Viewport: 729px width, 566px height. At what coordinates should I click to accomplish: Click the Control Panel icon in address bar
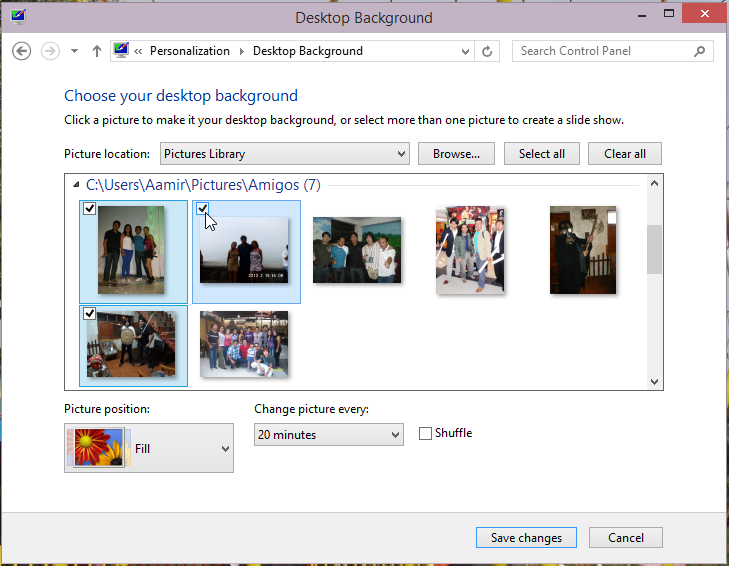(122, 51)
